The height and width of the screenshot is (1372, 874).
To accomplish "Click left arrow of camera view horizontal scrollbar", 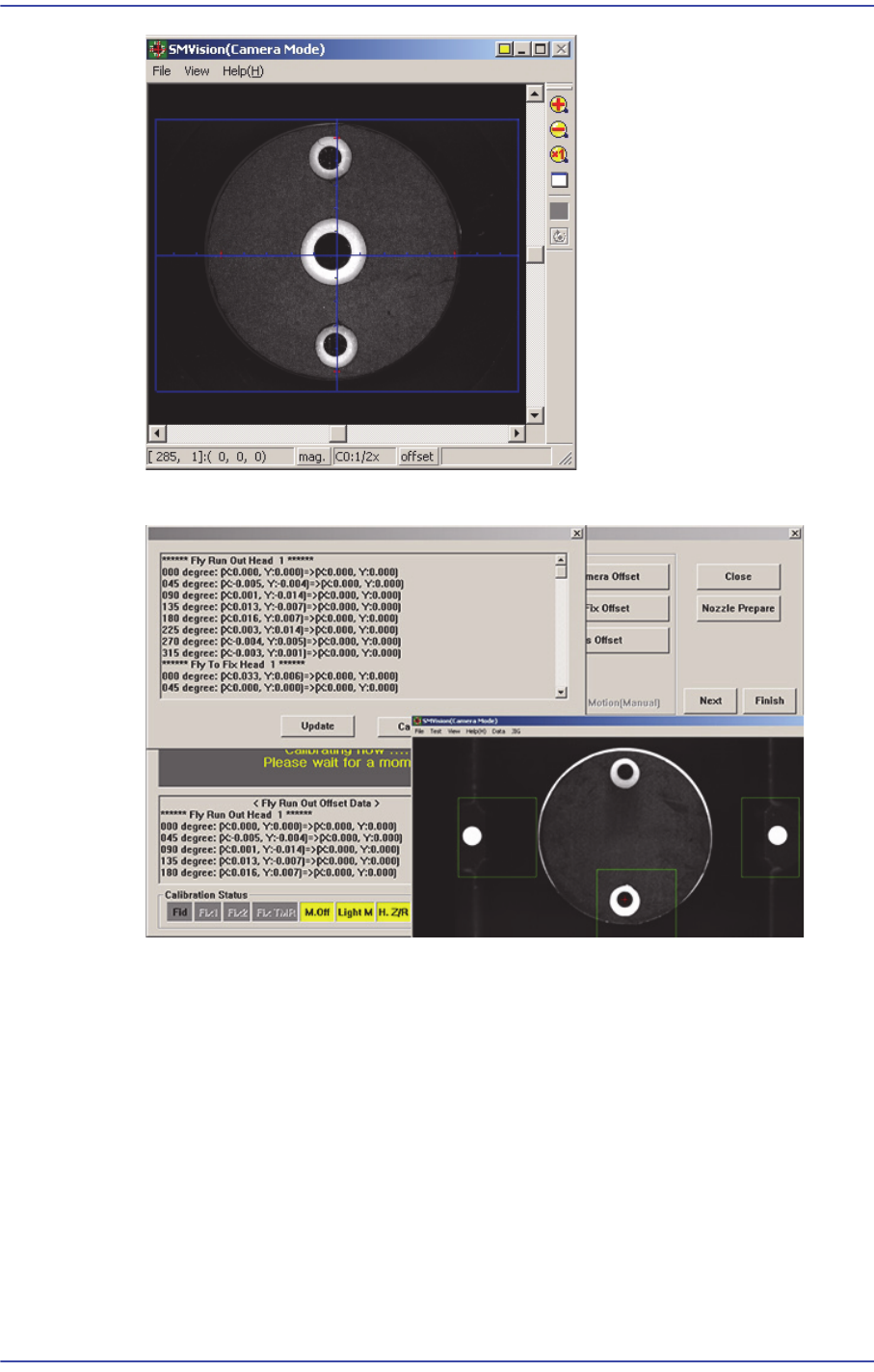I will 157,434.
